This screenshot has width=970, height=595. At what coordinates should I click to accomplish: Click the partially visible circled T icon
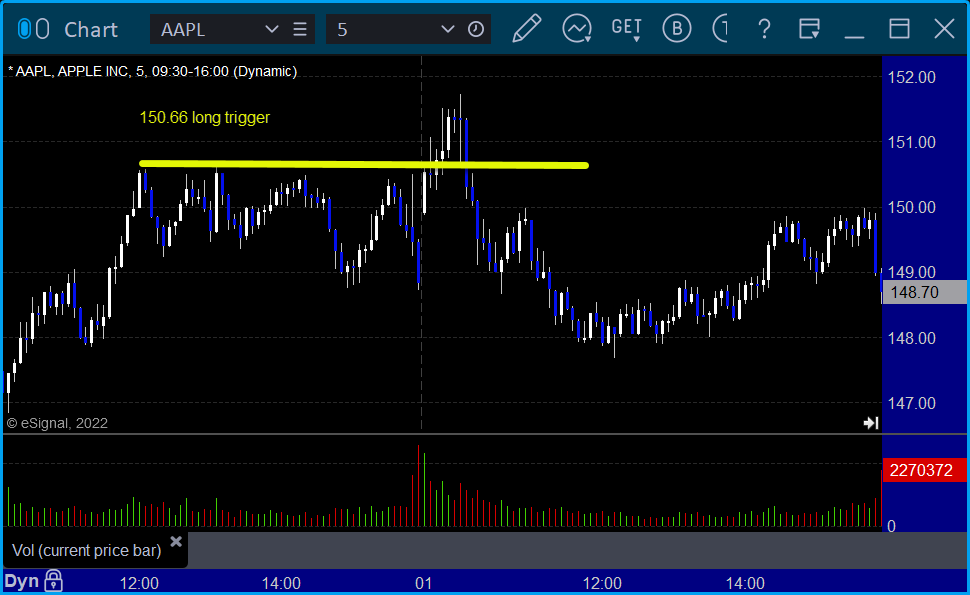(720, 29)
